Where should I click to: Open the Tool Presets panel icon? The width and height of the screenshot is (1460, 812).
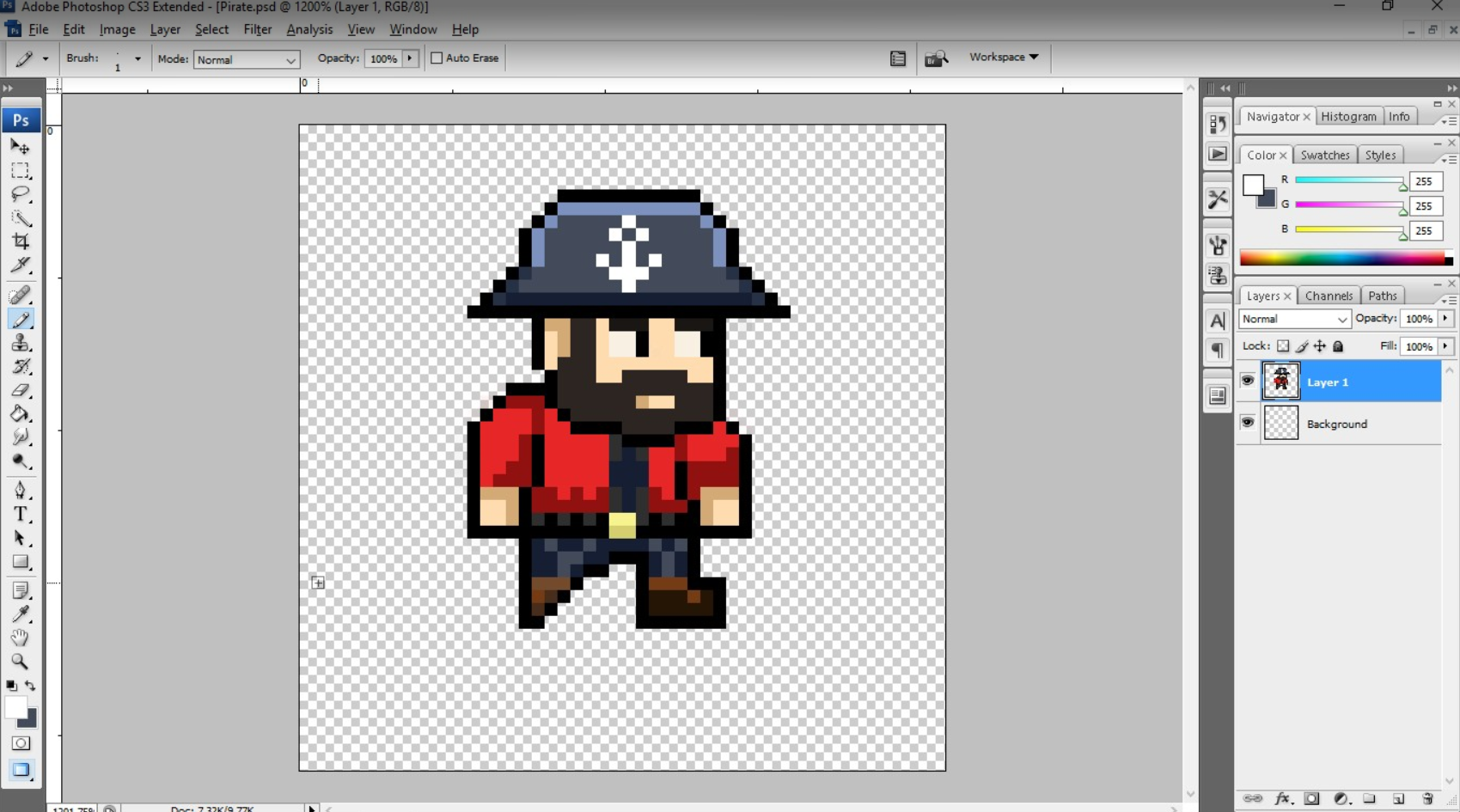(1218, 199)
